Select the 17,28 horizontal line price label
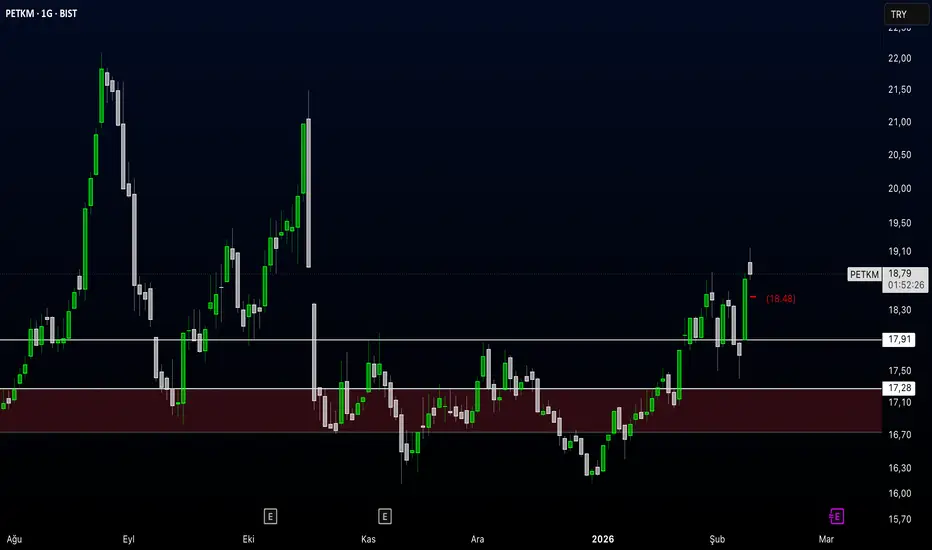The width and height of the screenshot is (932, 550). 899,388
